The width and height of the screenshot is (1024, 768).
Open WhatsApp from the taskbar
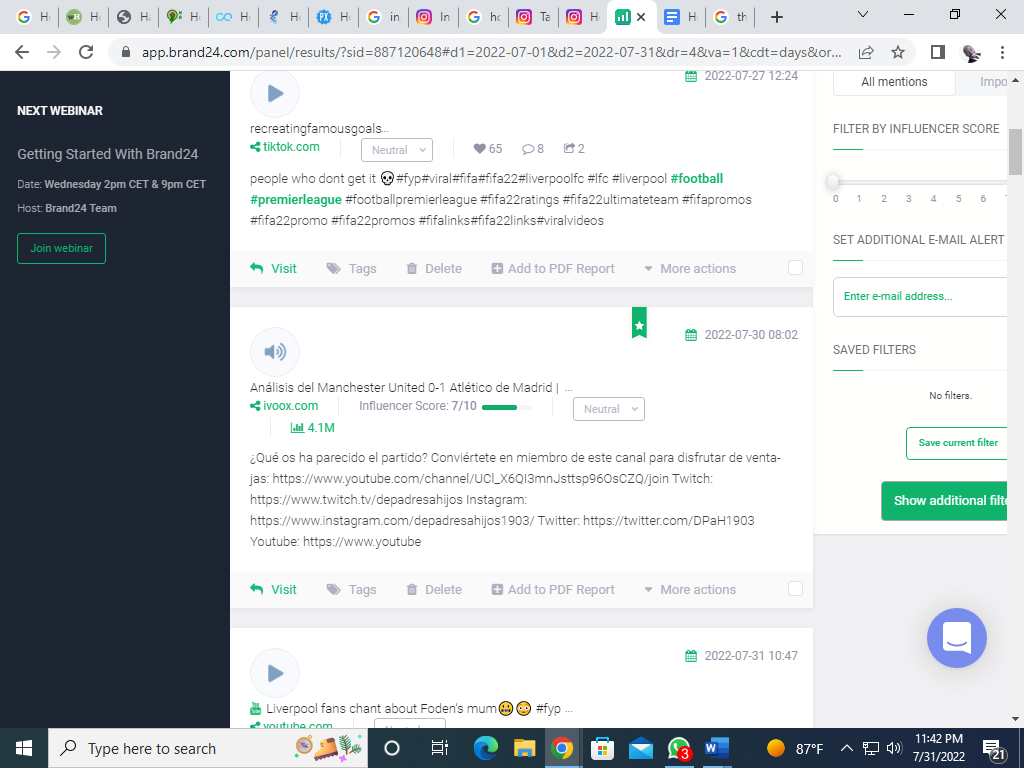679,748
